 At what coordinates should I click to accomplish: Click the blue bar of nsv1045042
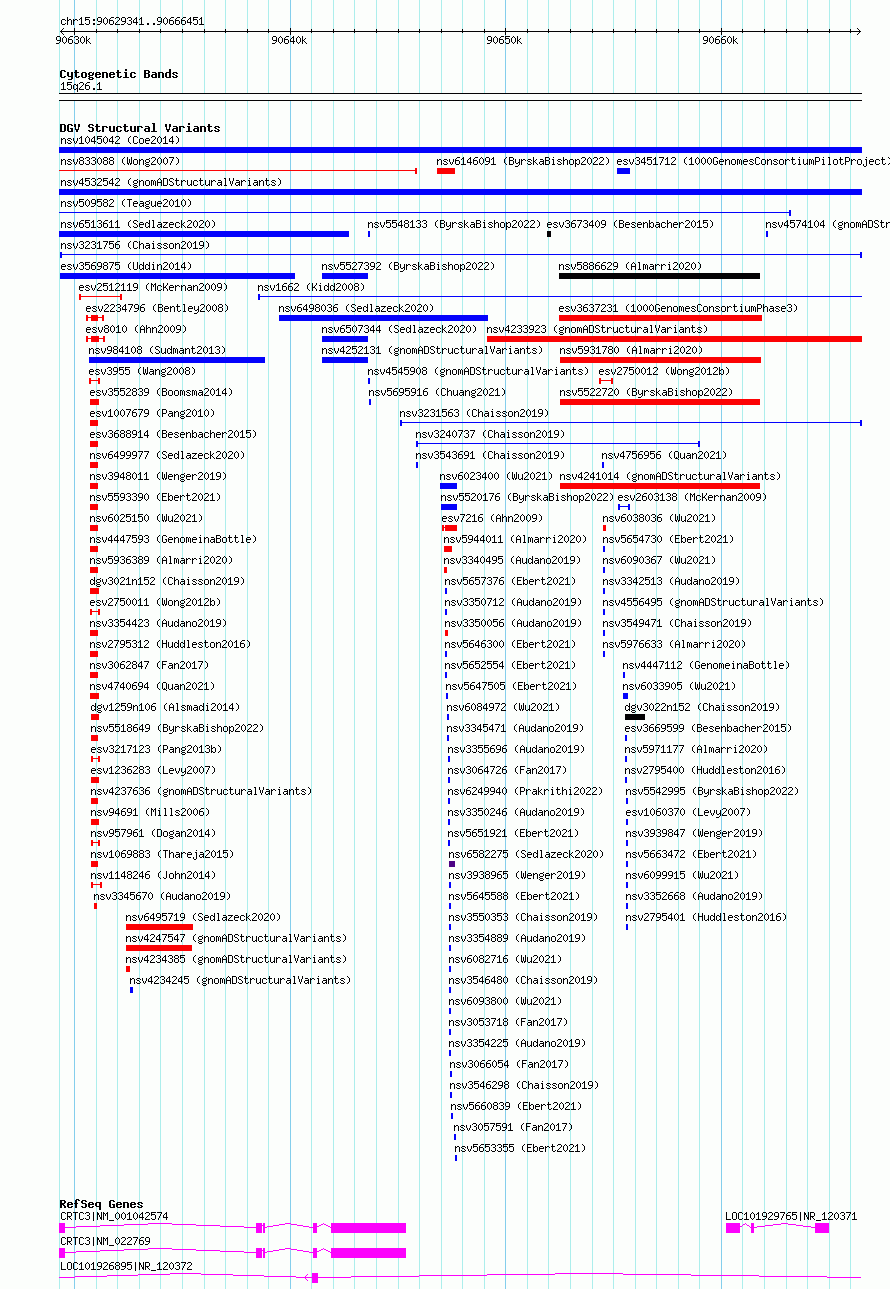pyautogui.click(x=460, y=150)
